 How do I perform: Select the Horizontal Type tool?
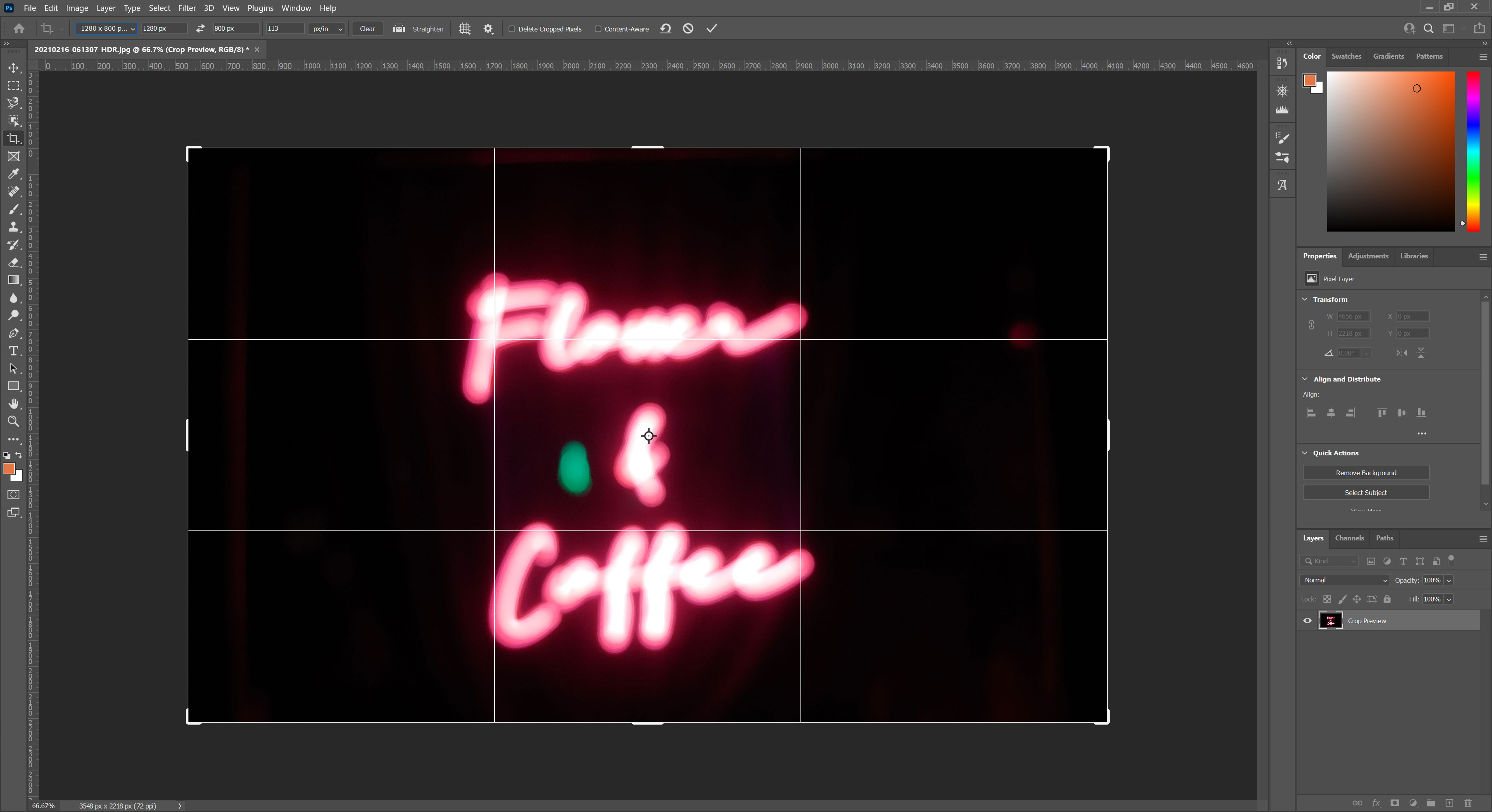13,351
